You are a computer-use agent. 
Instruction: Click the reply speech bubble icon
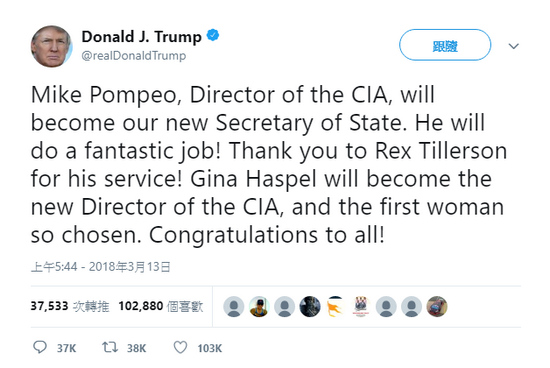(40, 347)
